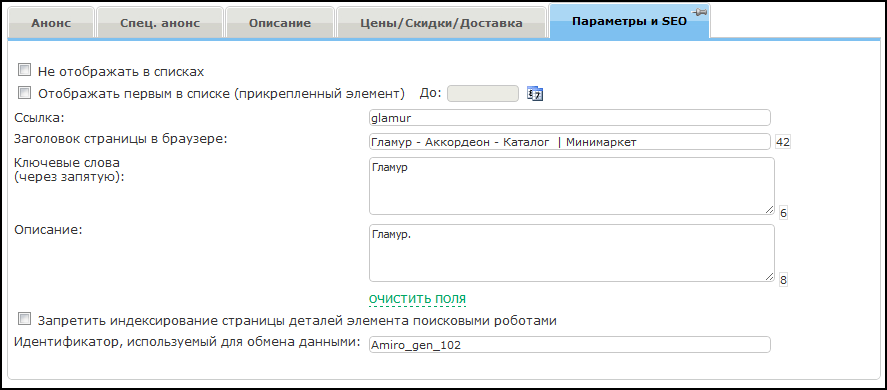
Task: Grab the keywords textarea resize handle
Action: [769, 209]
